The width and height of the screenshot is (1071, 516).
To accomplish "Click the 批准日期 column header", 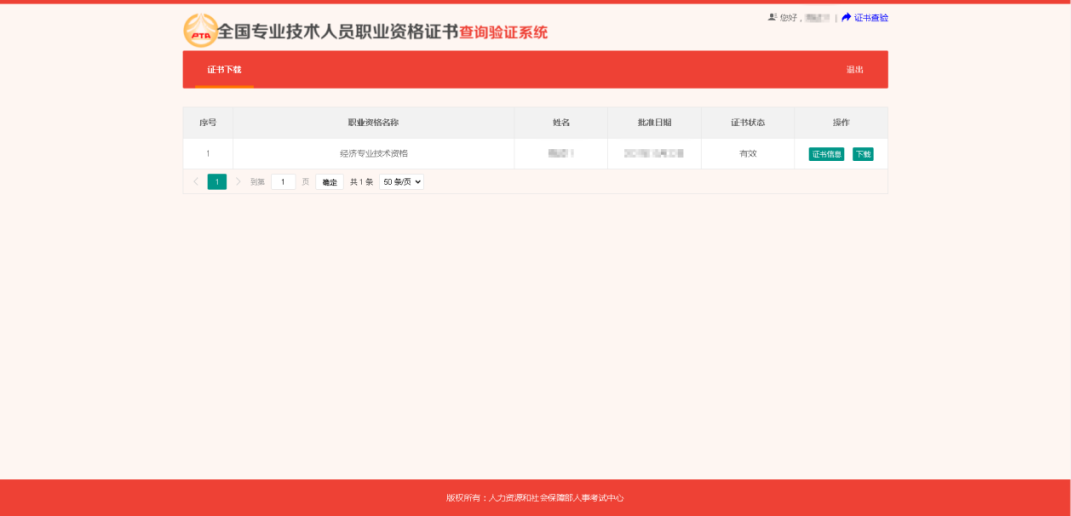I will (x=654, y=123).
